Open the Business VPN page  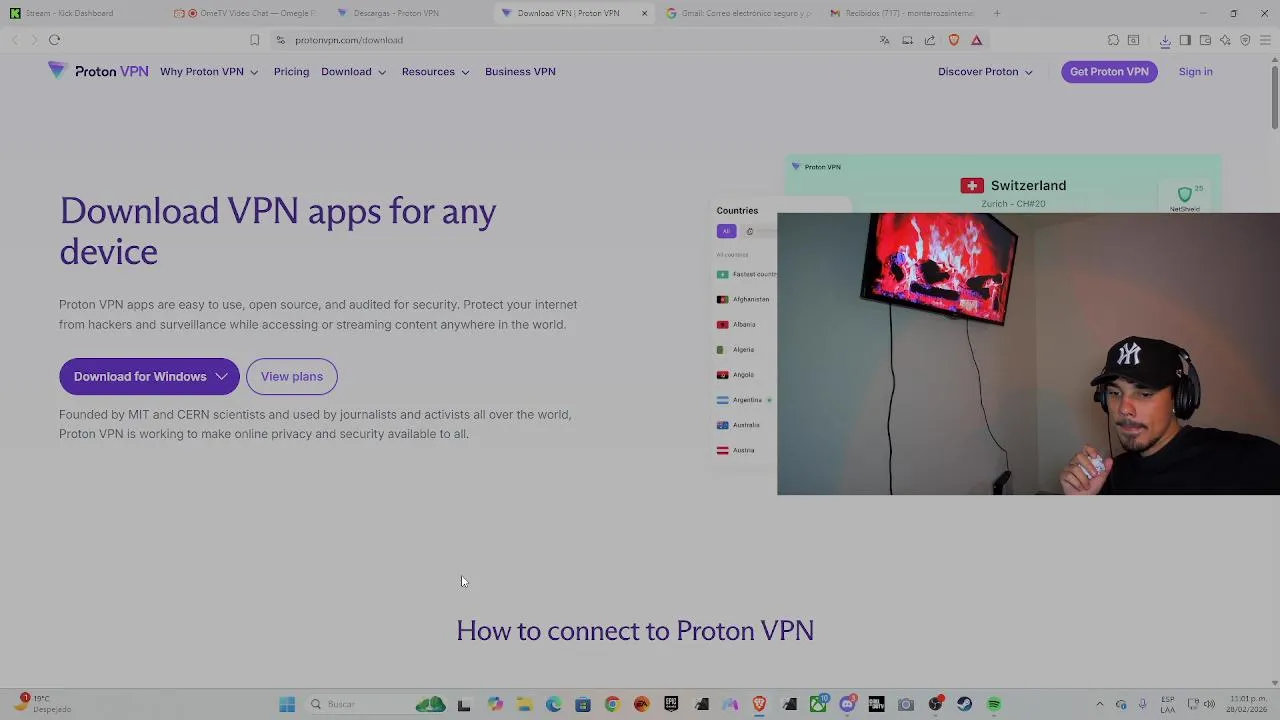click(x=520, y=72)
